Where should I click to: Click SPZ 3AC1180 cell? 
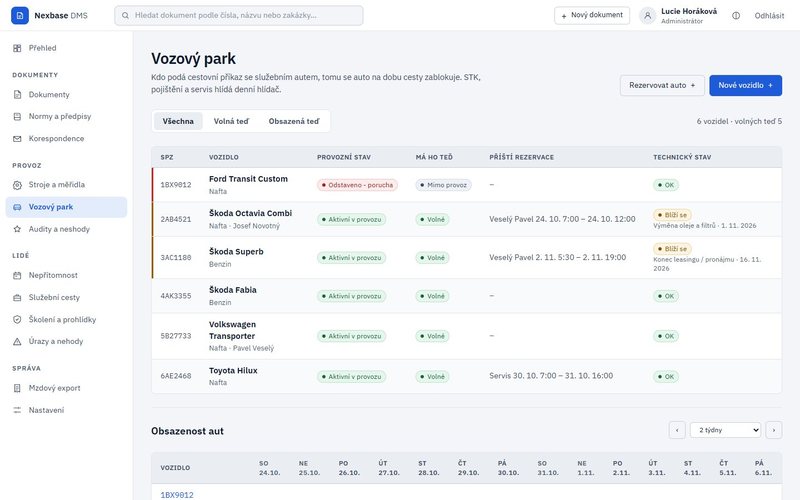(x=176, y=258)
